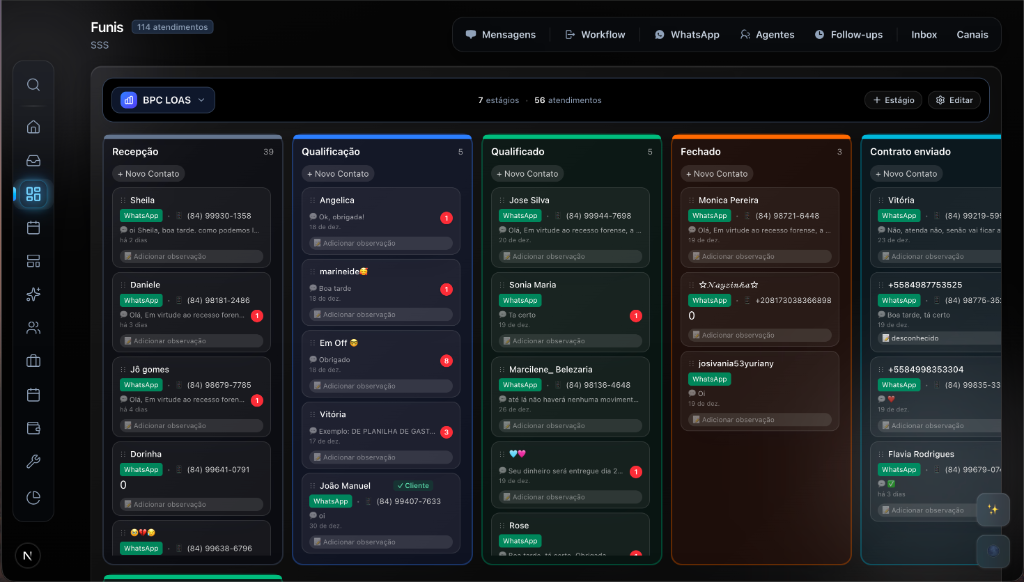Open the BPC LOAS funnel dropdown
Viewport: 1024px width, 582px height.
tap(162, 100)
